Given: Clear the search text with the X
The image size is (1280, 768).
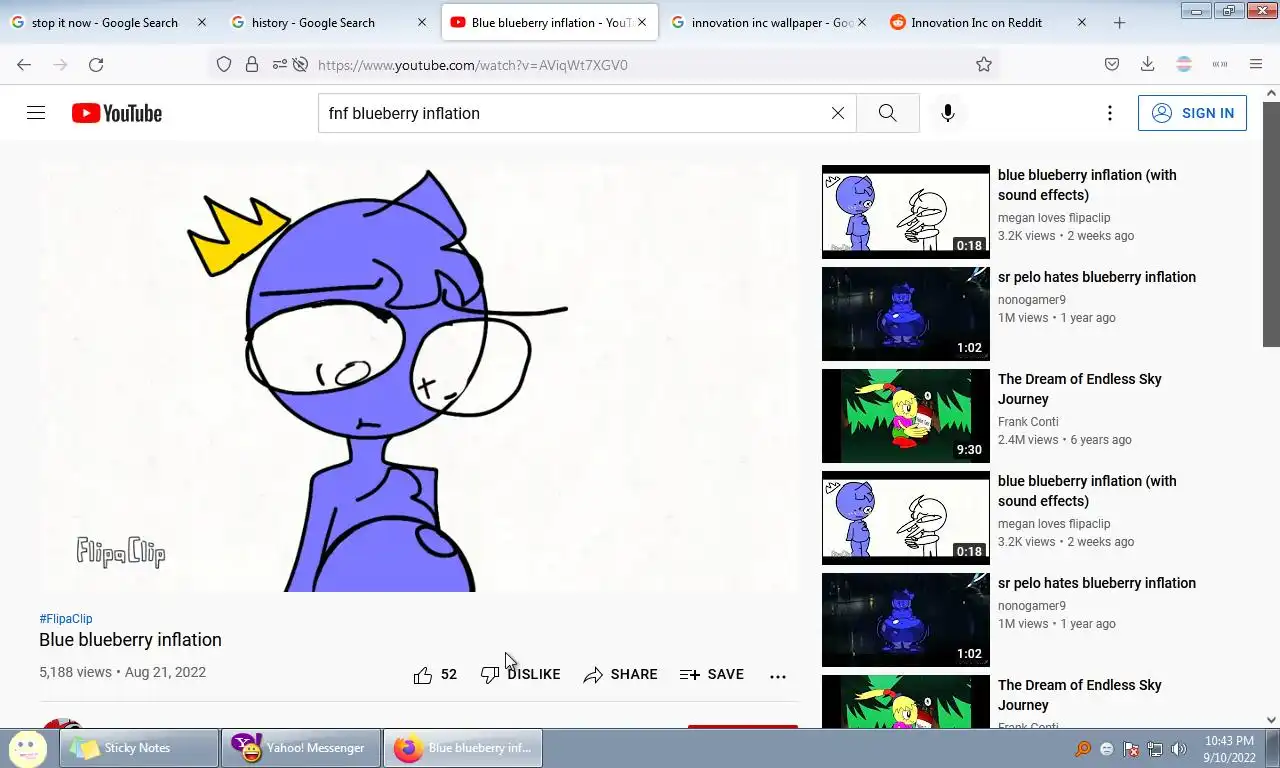Looking at the screenshot, I should click(x=838, y=113).
